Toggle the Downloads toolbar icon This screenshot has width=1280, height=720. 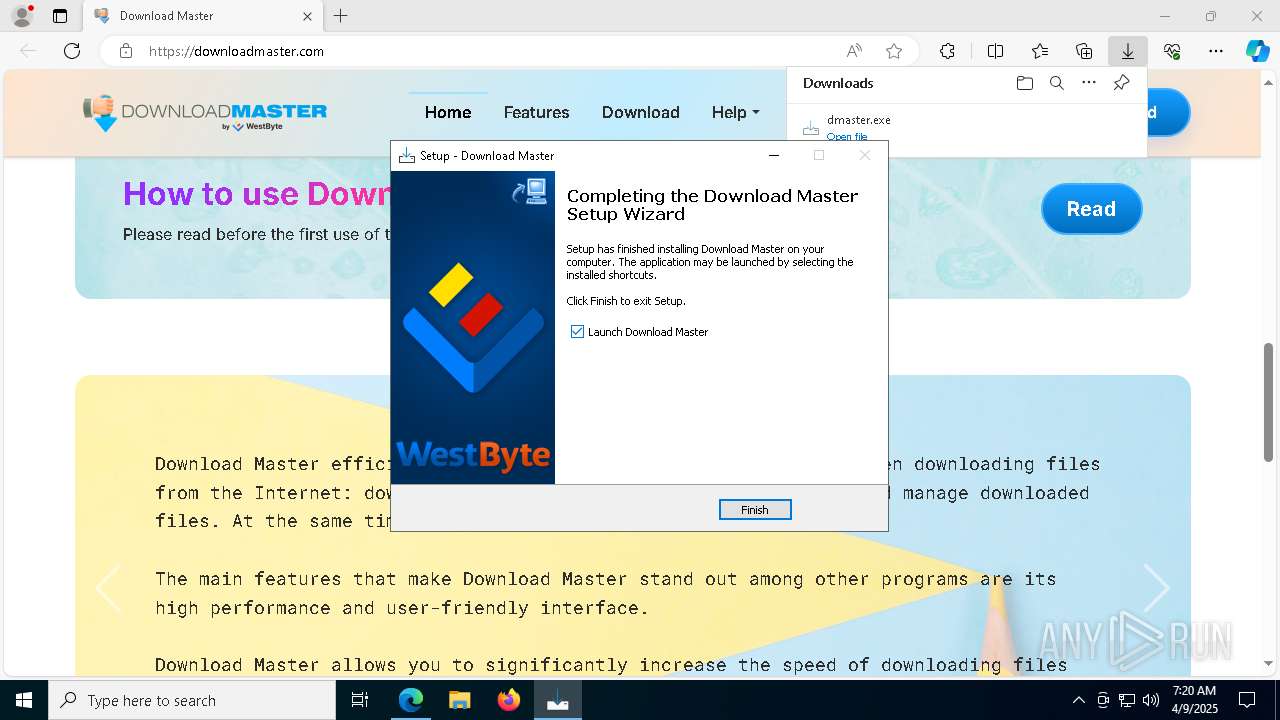(x=1128, y=51)
